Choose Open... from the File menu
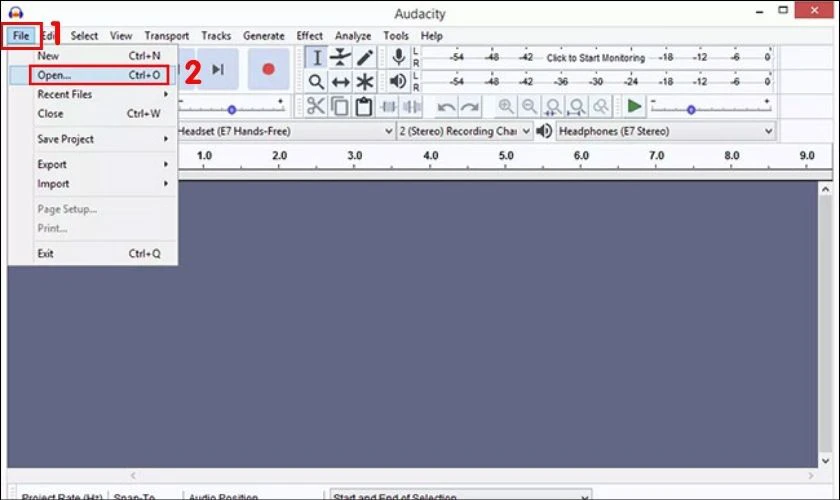 [x=93, y=75]
